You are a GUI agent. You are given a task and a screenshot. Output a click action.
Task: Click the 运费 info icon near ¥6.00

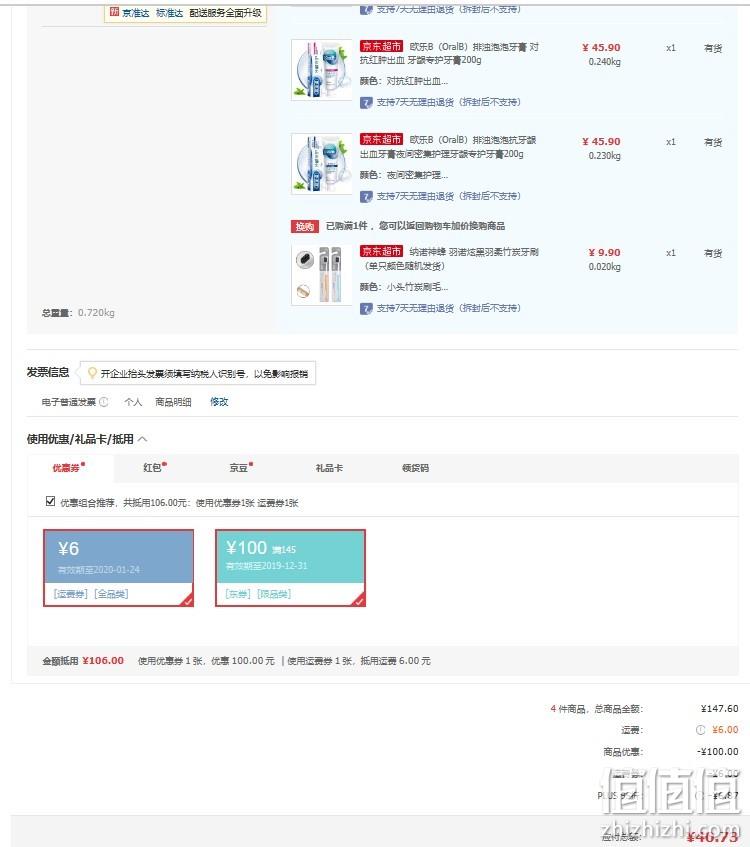coord(700,730)
